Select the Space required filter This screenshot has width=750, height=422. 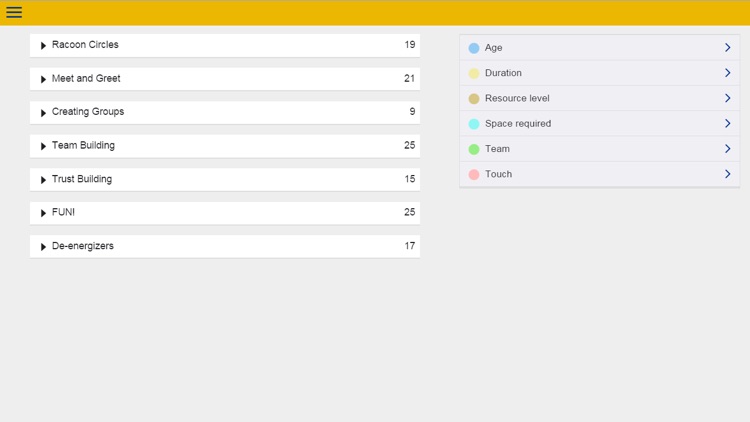pyautogui.click(x=518, y=124)
